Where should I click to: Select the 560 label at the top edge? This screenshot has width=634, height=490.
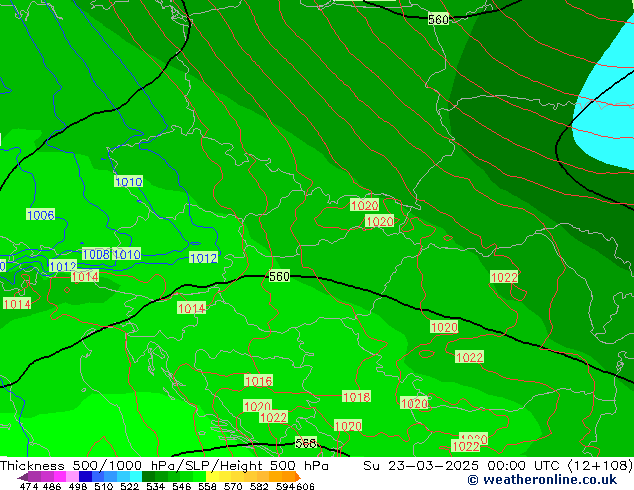point(438,19)
